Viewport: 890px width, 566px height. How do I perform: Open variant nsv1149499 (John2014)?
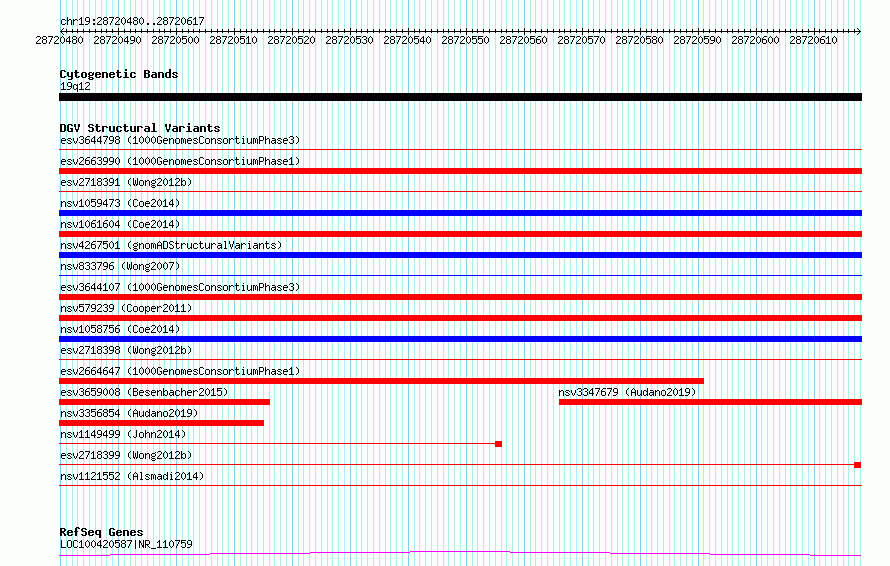click(123, 434)
